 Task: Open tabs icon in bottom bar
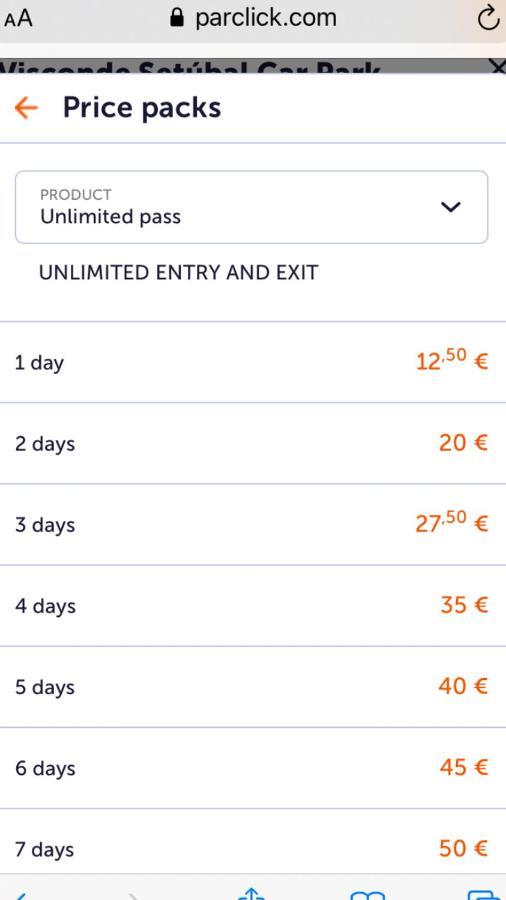[x=485, y=894]
